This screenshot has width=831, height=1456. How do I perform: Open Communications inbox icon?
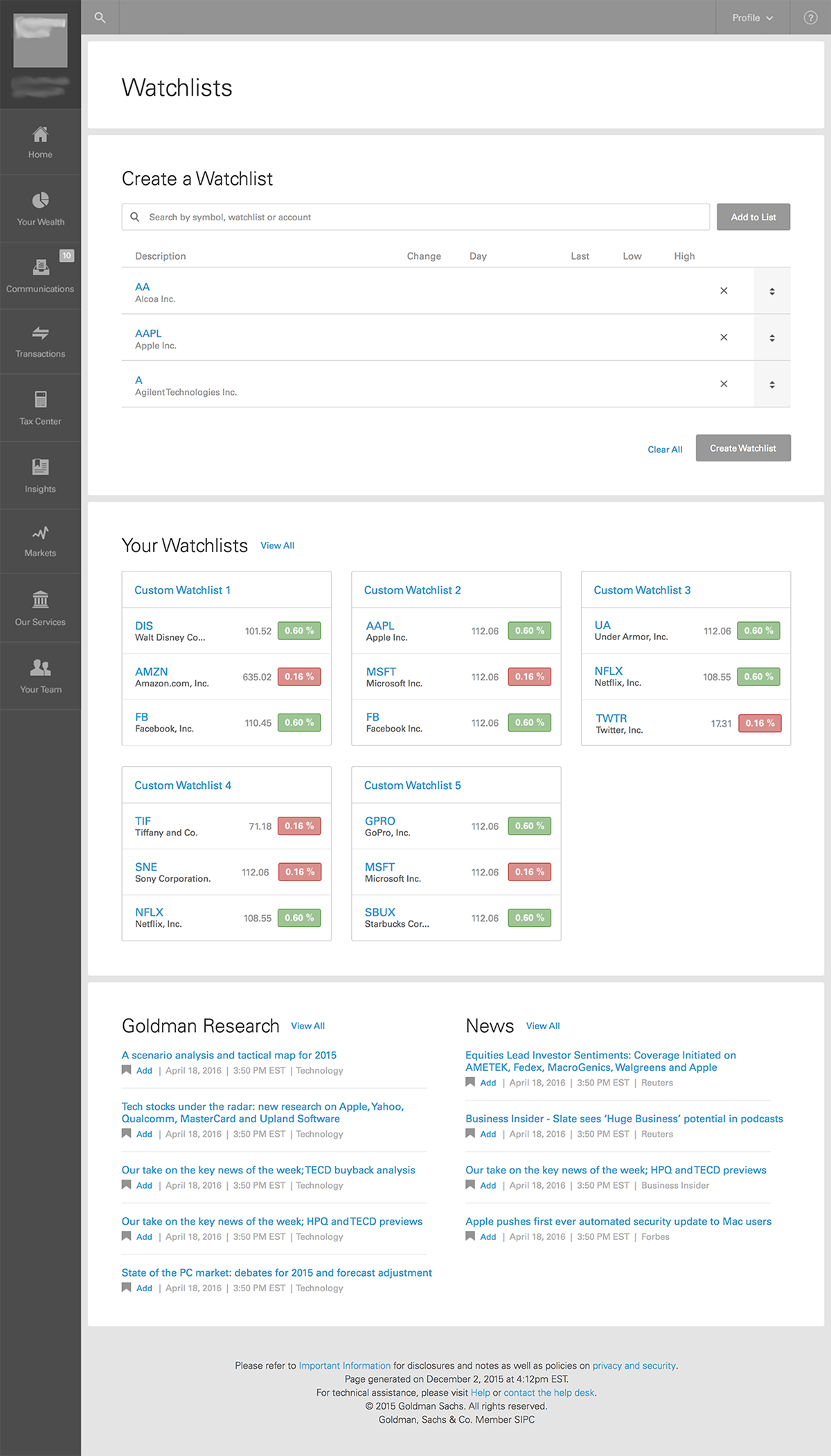pyautogui.click(x=41, y=267)
